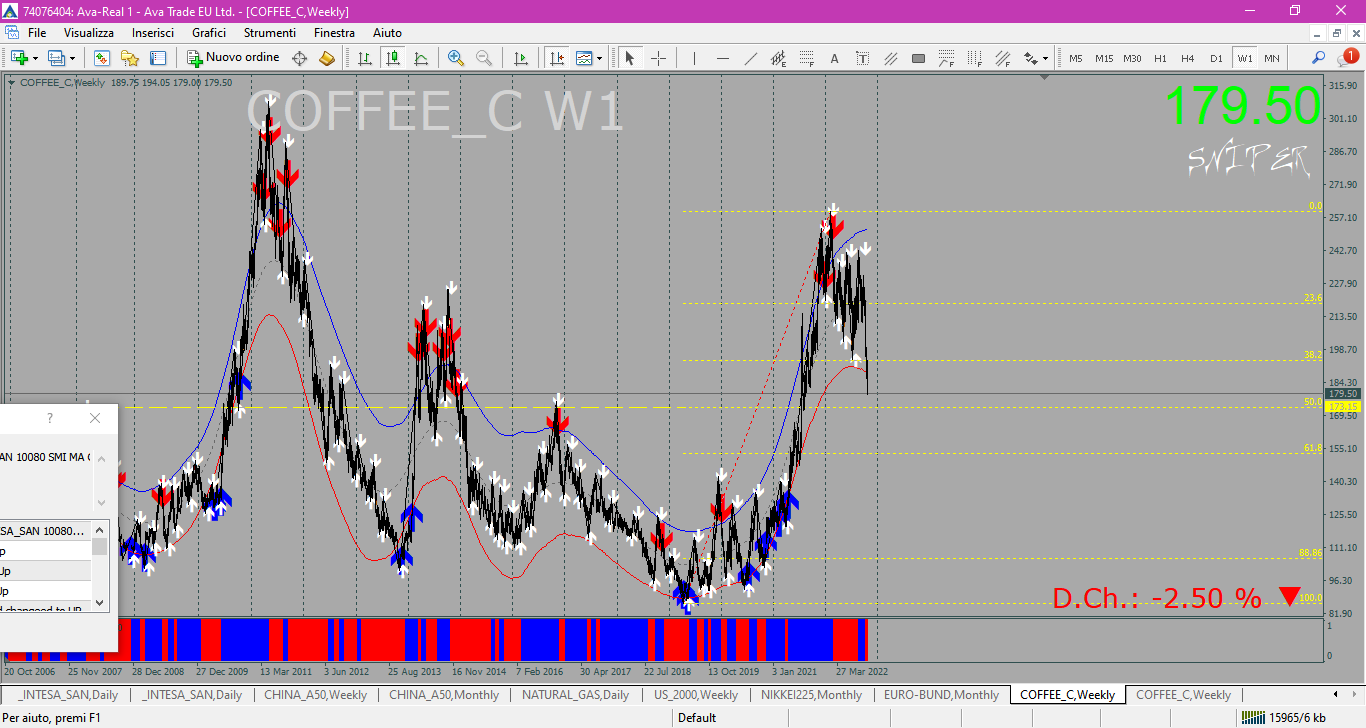Open the search magnifier icon
The width and height of the screenshot is (1366, 728).
1319,58
